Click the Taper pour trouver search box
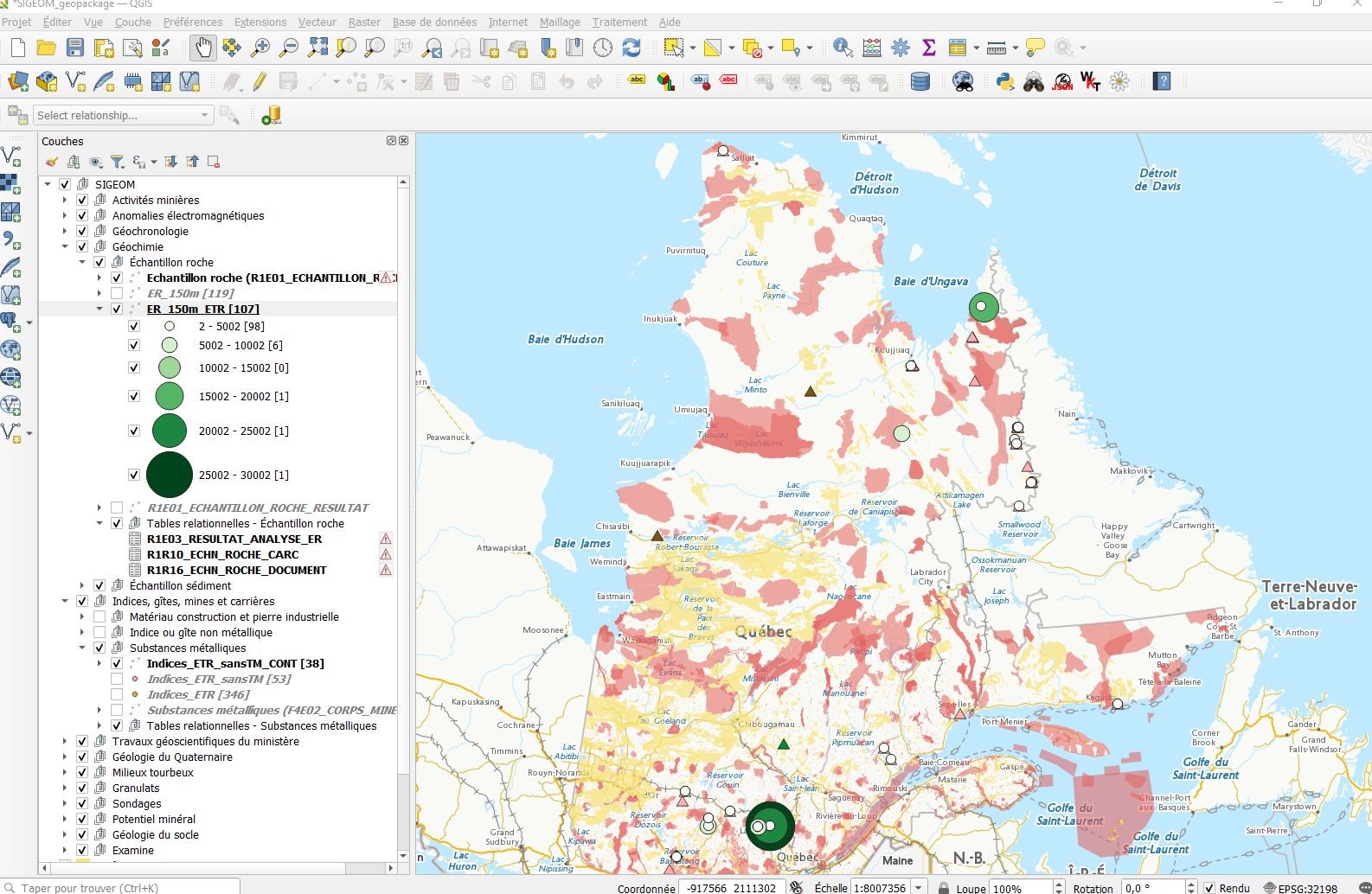 tap(121, 888)
